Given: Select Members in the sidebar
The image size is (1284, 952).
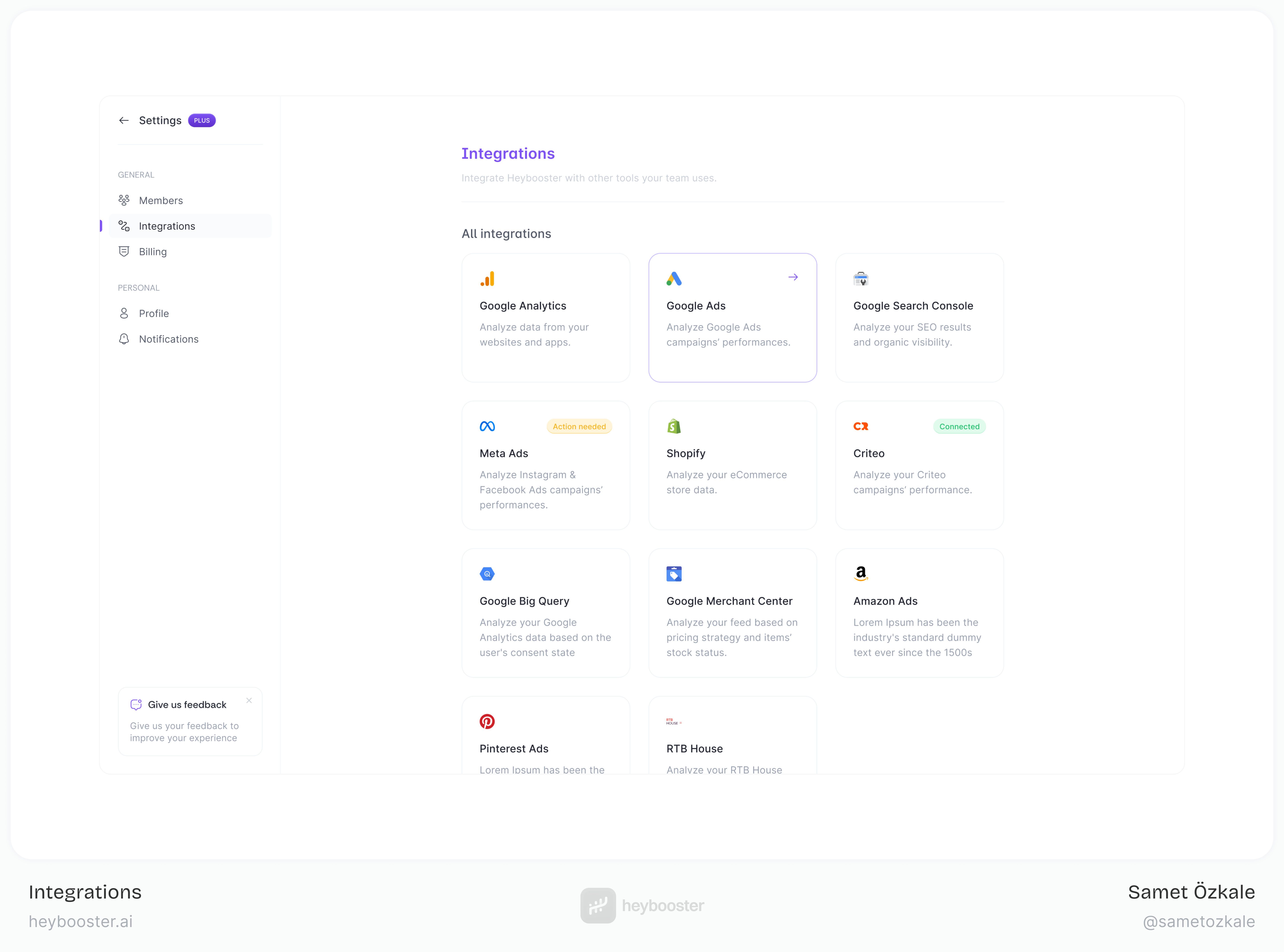Looking at the screenshot, I should click(160, 200).
